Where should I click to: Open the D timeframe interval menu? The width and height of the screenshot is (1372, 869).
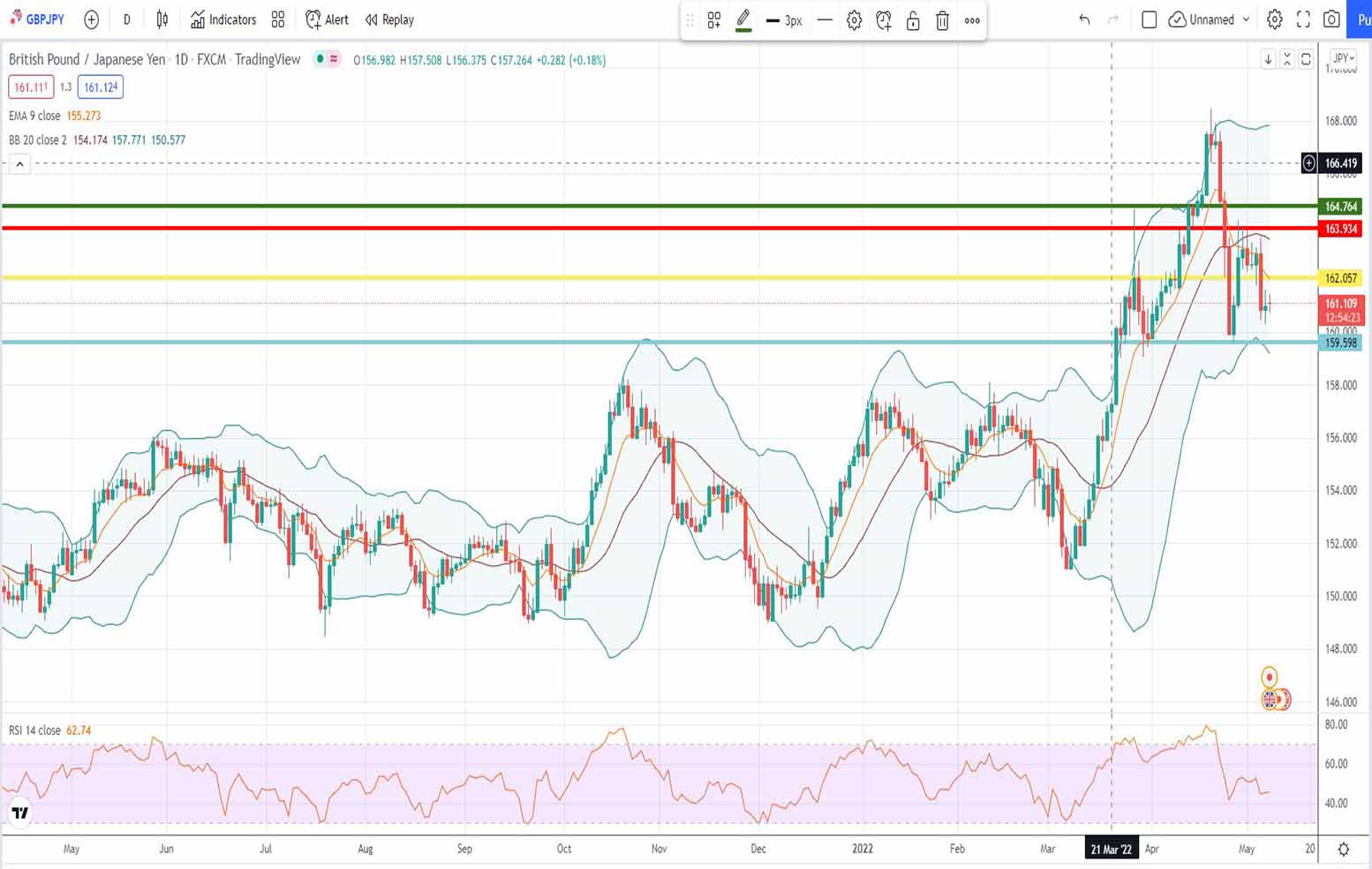126,19
